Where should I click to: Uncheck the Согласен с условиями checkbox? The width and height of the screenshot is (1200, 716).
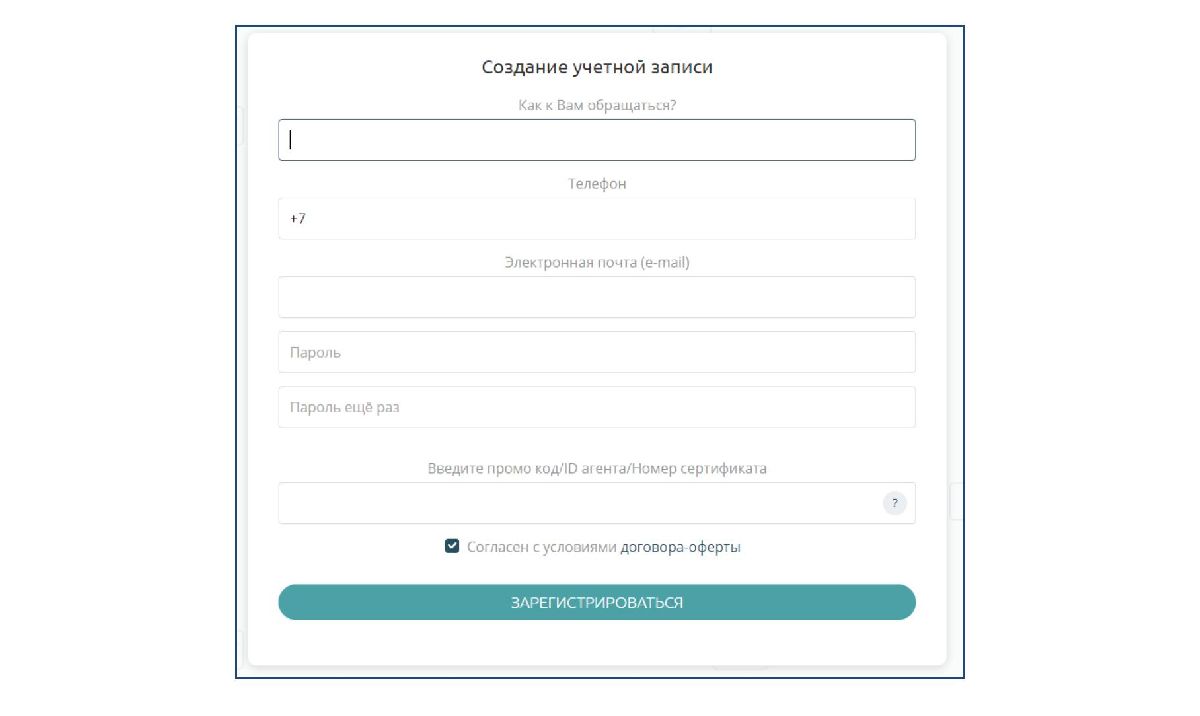(452, 547)
